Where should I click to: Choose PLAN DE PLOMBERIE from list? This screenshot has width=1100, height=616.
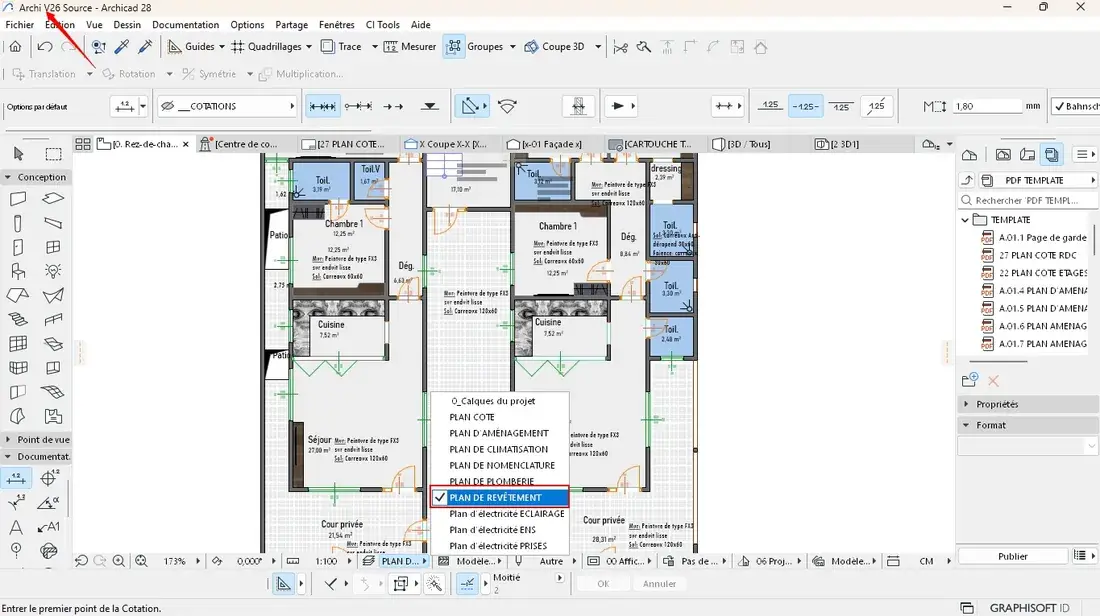(x=492, y=481)
